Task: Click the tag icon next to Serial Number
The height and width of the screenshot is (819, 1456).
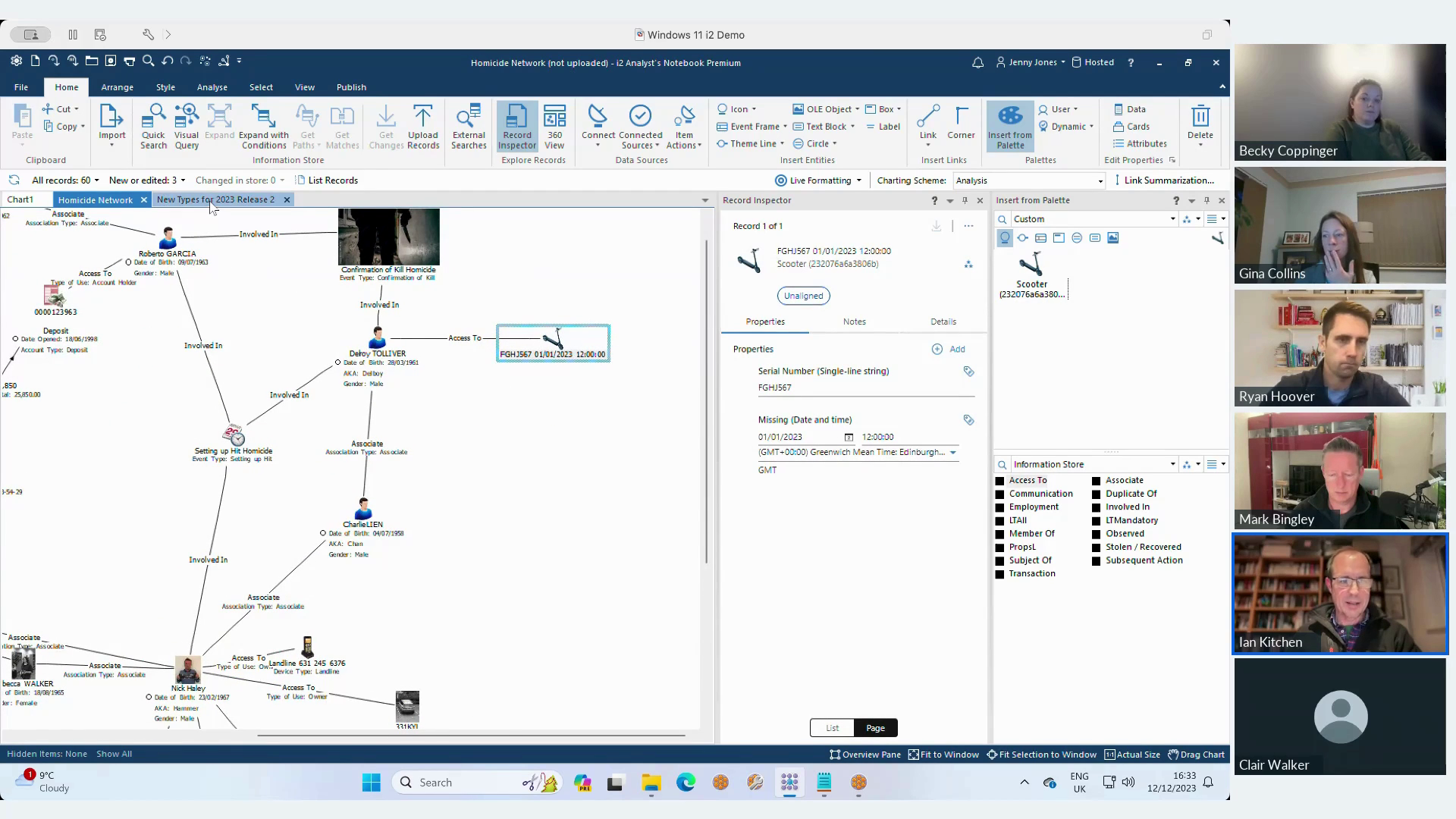Action: (x=968, y=372)
